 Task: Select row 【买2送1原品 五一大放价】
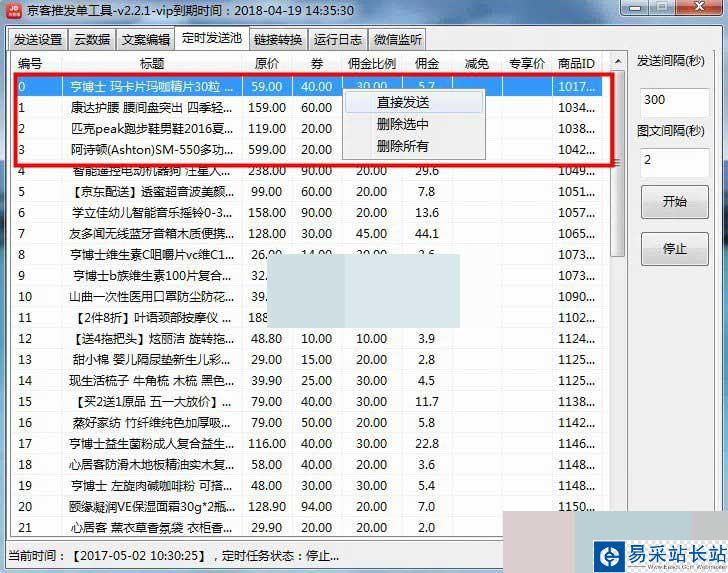tap(309, 402)
